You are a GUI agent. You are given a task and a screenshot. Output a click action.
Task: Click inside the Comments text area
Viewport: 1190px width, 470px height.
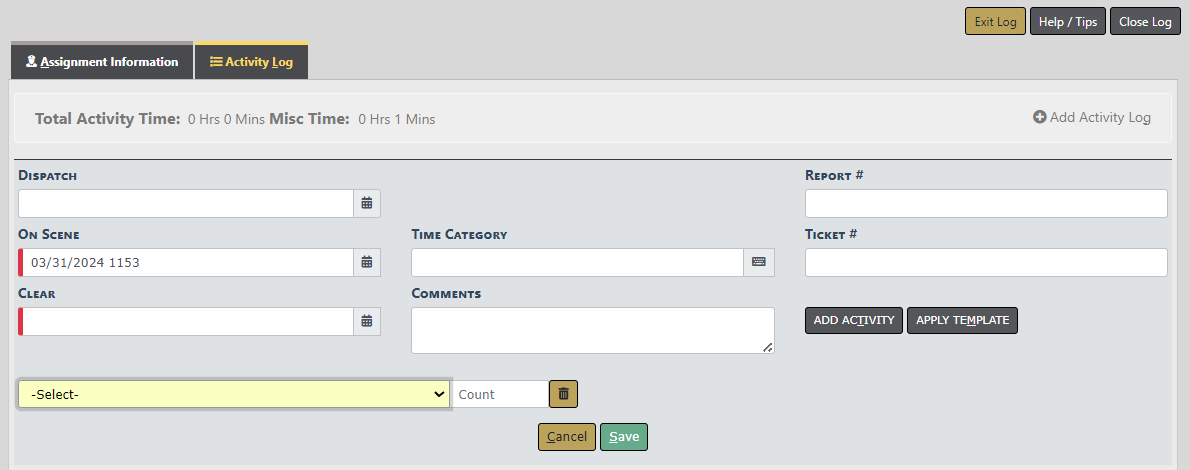coord(592,330)
